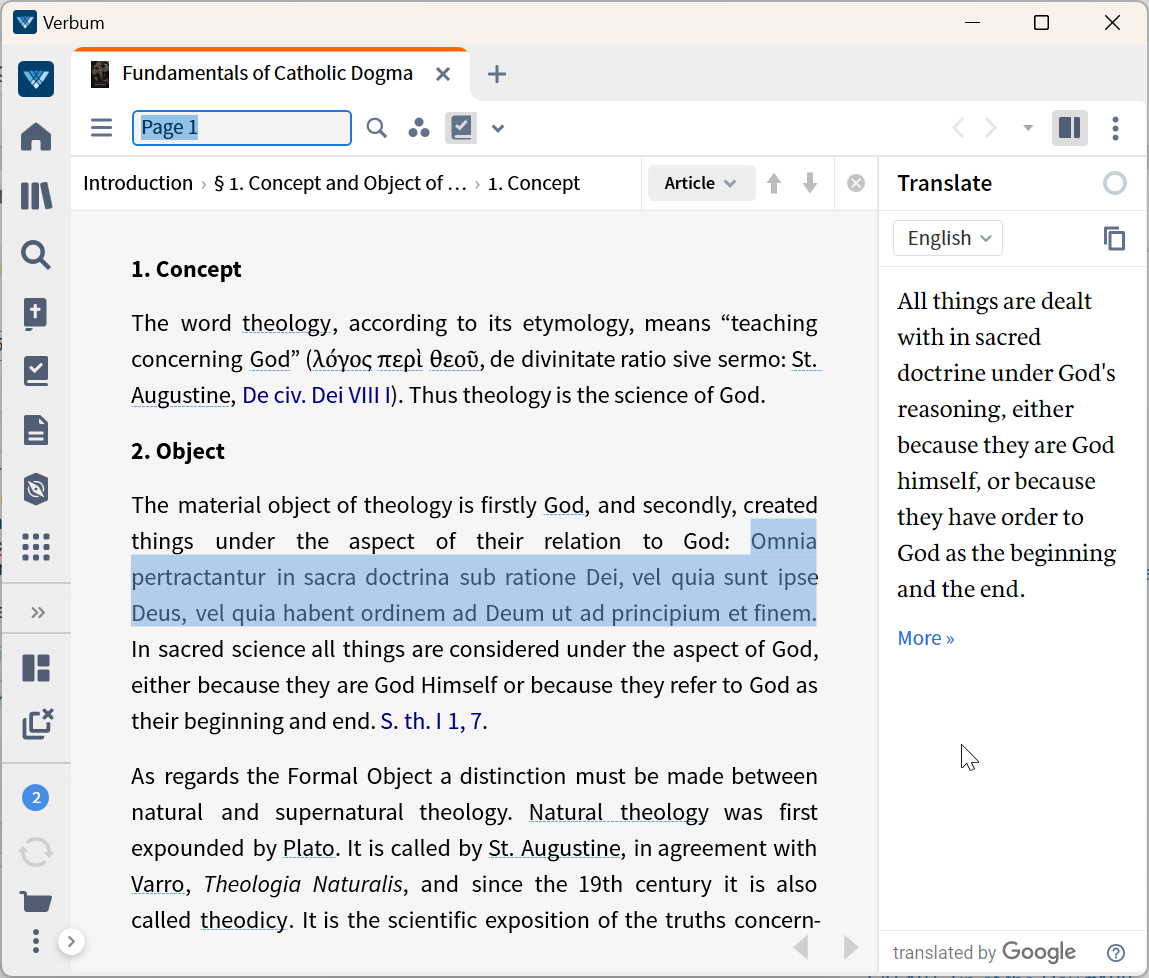Click the Page 1 reference input box
Image resolution: width=1149 pixels, height=978 pixels.
241,128
